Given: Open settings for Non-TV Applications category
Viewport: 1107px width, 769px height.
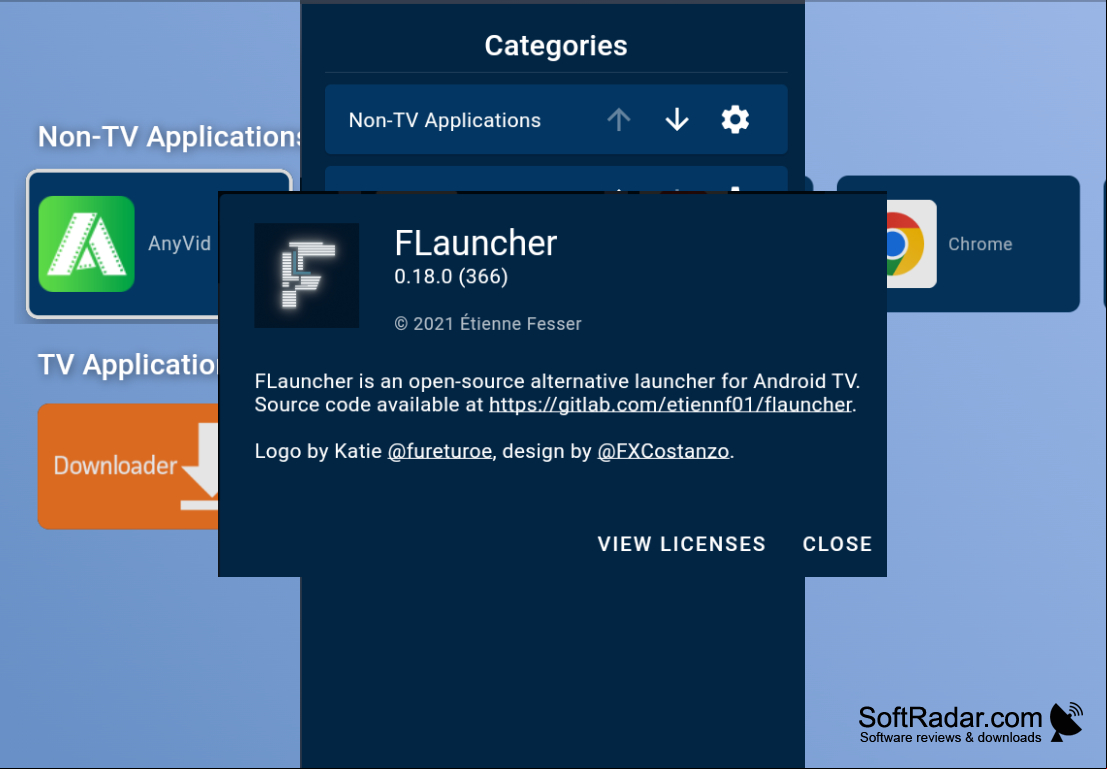Looking at the screenshot, I should 735,120.
